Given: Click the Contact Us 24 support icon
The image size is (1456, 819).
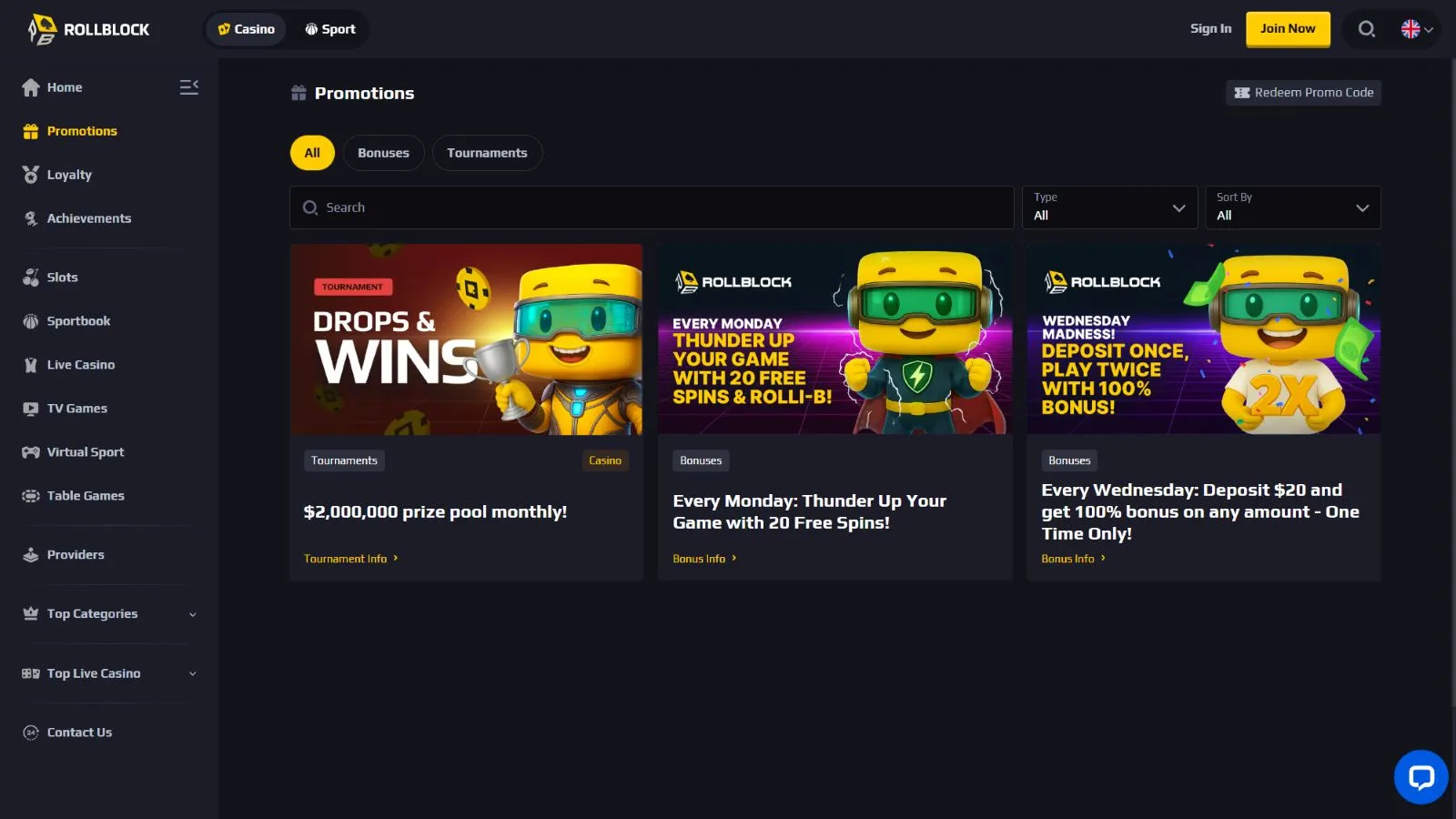Looking at the screenshot, I should click(31, 733).
